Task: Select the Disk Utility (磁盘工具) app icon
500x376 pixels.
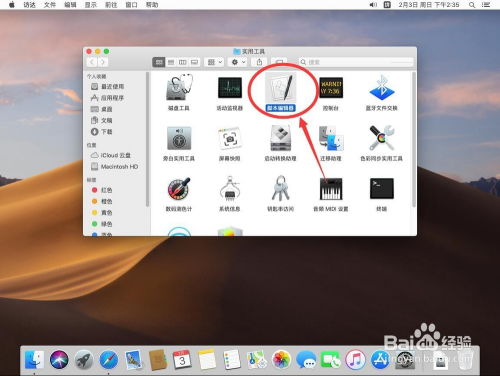Action: pyautogui.click(x=179, y=88)
